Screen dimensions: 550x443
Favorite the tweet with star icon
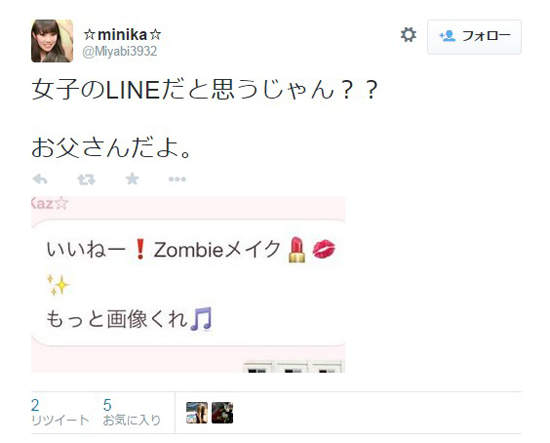[x=132, y=179]
